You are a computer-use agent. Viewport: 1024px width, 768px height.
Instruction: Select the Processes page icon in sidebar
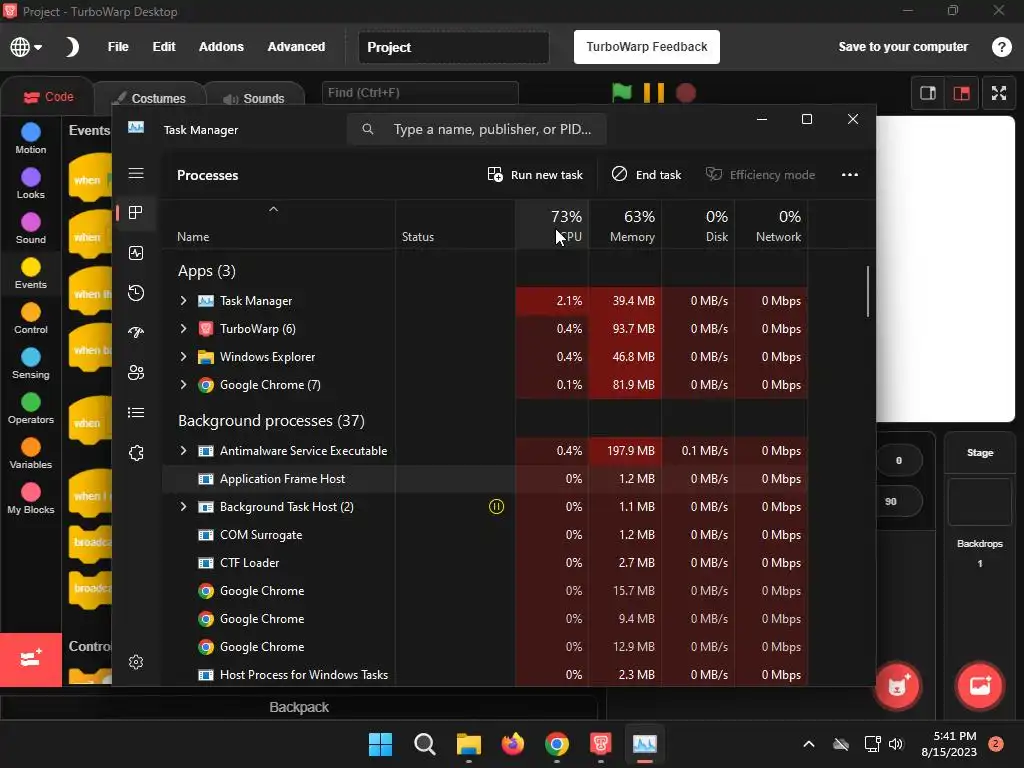pyautogui.click(x=136, y=213)
